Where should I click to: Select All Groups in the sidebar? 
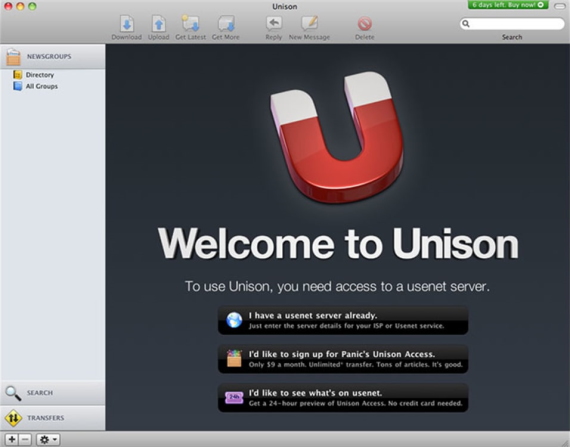pos(41,86)
